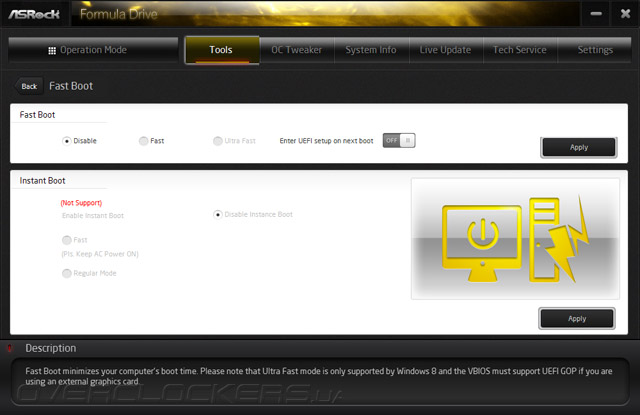The image size is (640, 415).
Task: Click the computer power illustration
Action: pyautogui.click(x=515, y=239)
